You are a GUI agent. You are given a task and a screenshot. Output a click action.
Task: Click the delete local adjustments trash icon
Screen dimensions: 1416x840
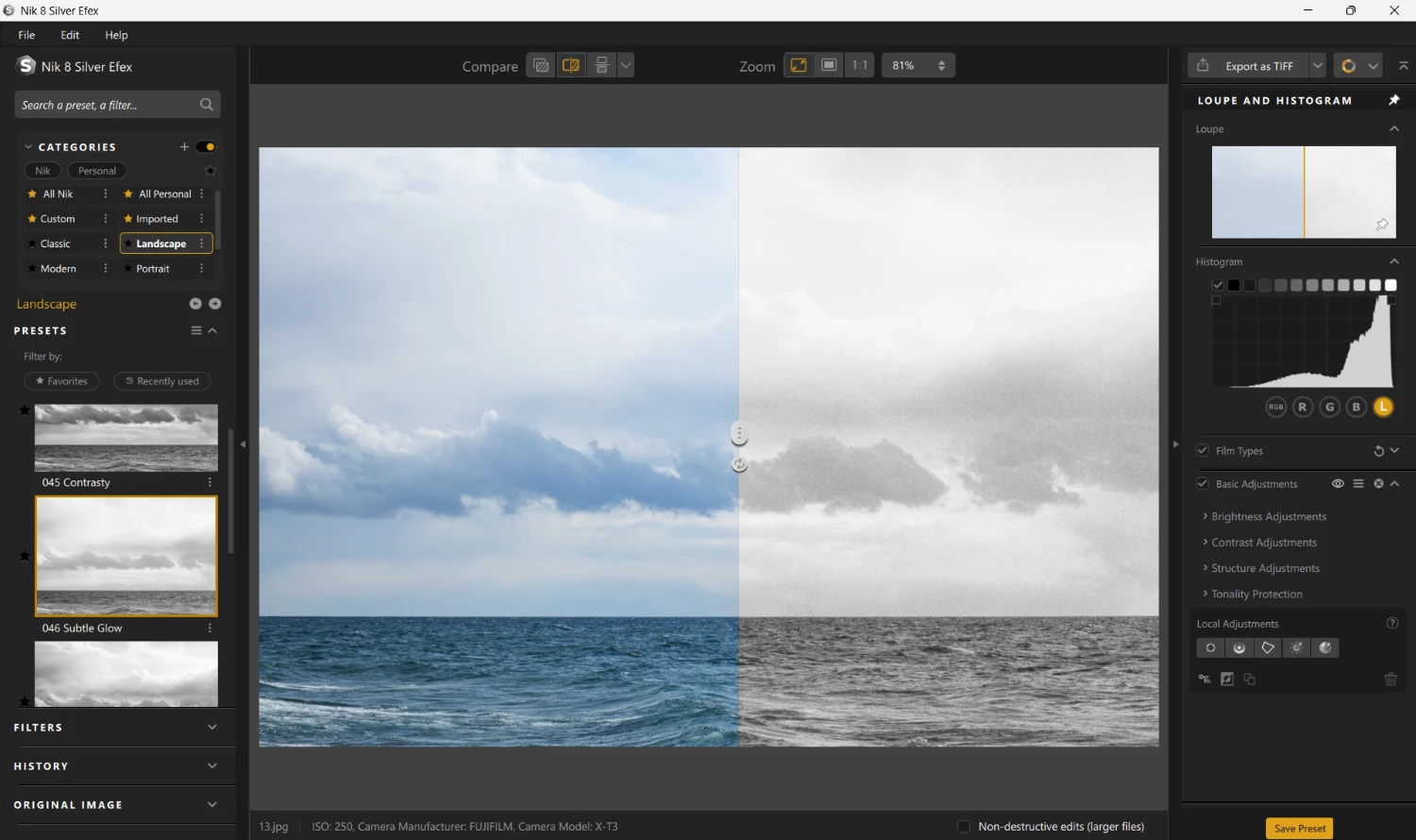point(1390,679)
